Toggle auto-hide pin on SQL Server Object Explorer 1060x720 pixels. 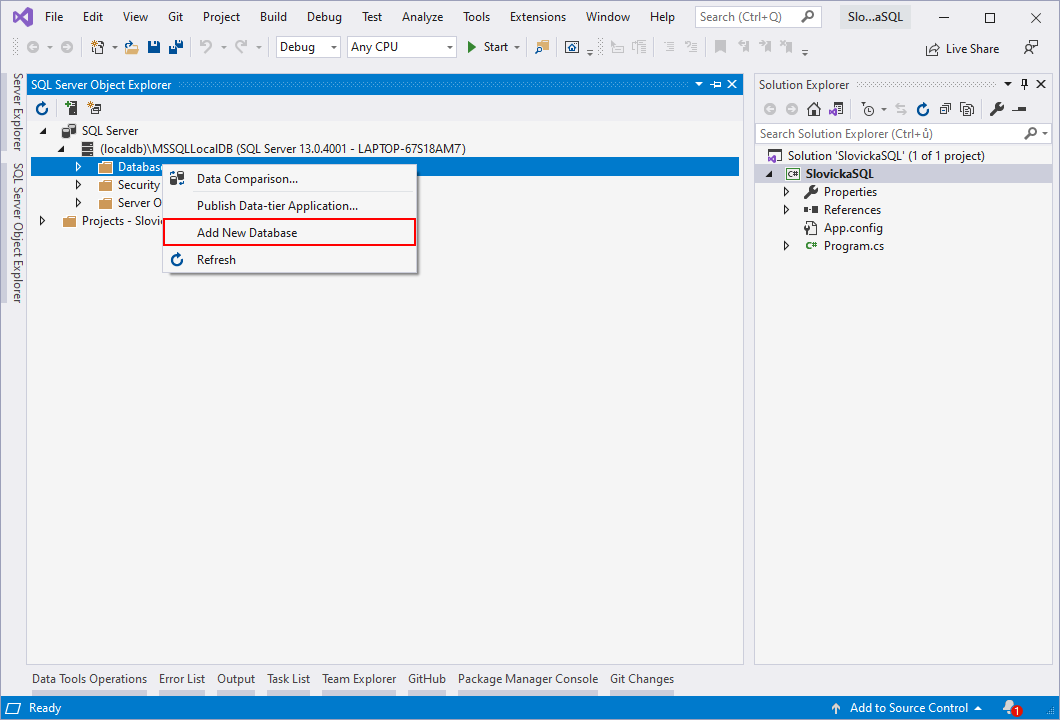[716, 85]
